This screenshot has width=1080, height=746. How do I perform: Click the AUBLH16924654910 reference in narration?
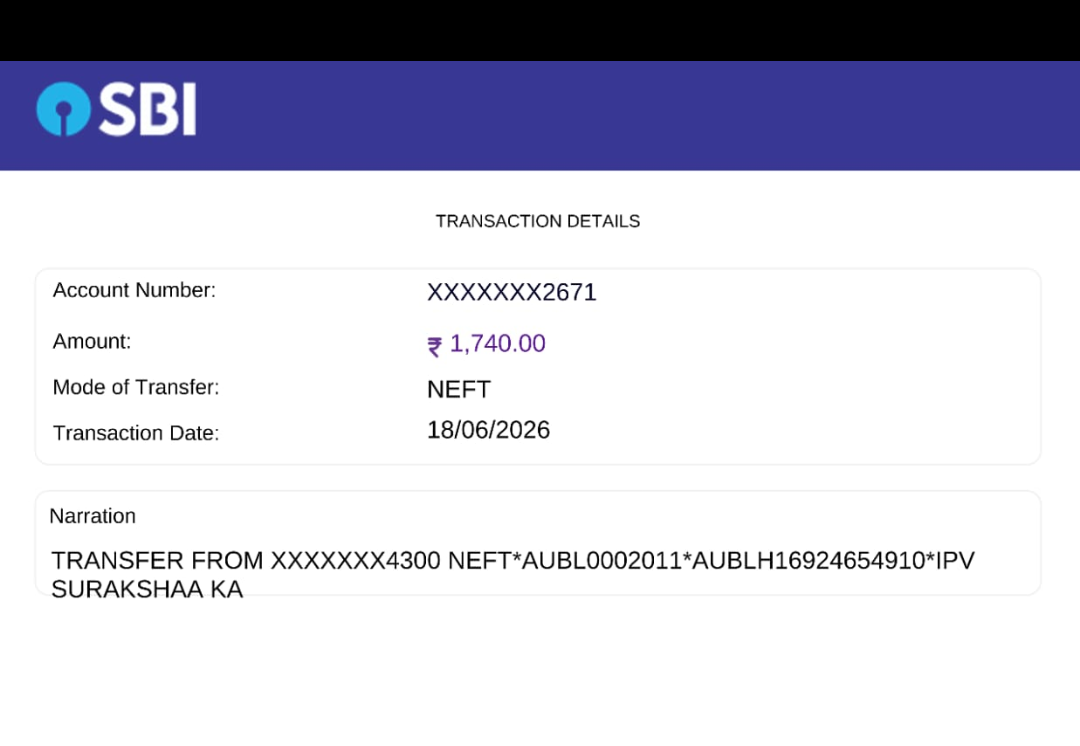(x=809, y=561)
